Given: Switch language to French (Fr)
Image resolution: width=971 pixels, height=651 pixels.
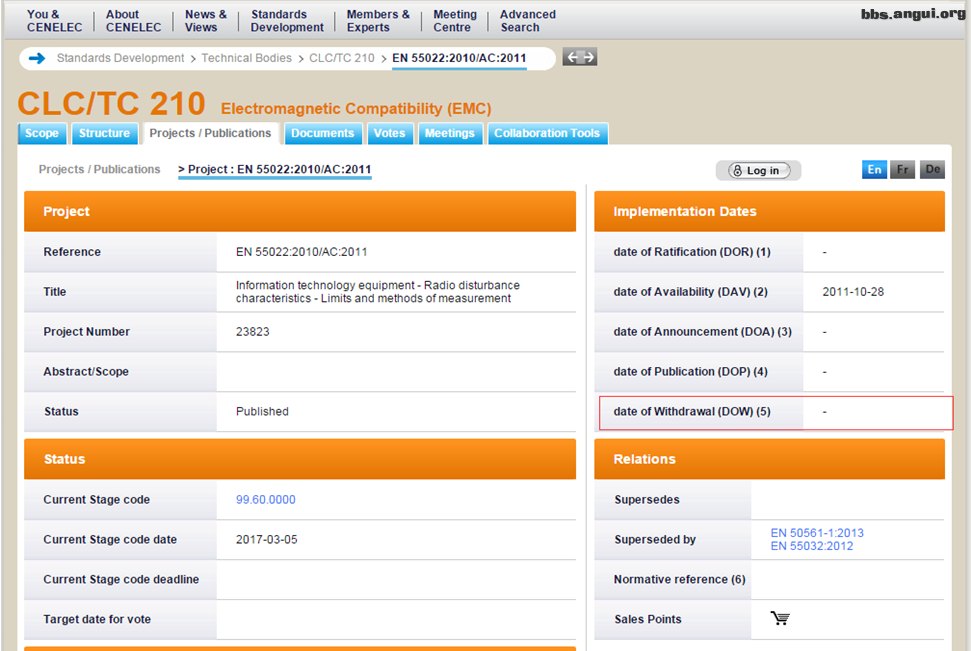Looking at the screenshot, I should click(x=903, y=170).
